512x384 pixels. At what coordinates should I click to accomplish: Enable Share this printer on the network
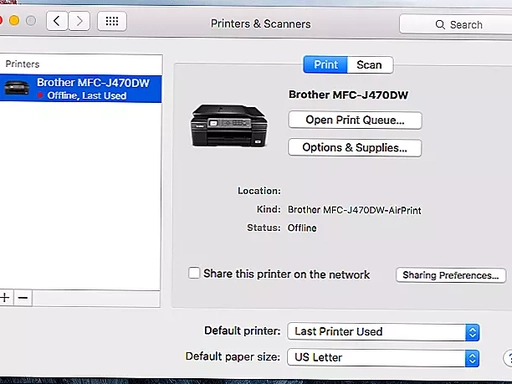tap(194, 273)
